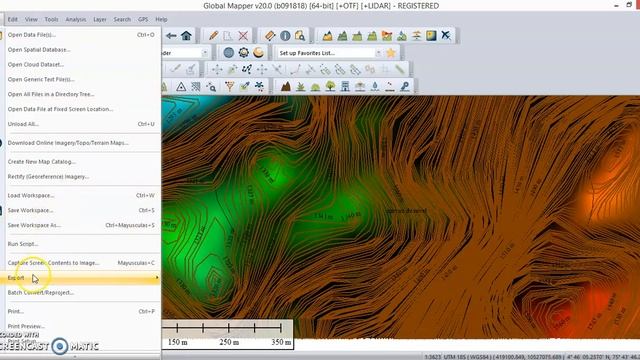Click the UTM coordinates status bar text

[x=532, y=357]
